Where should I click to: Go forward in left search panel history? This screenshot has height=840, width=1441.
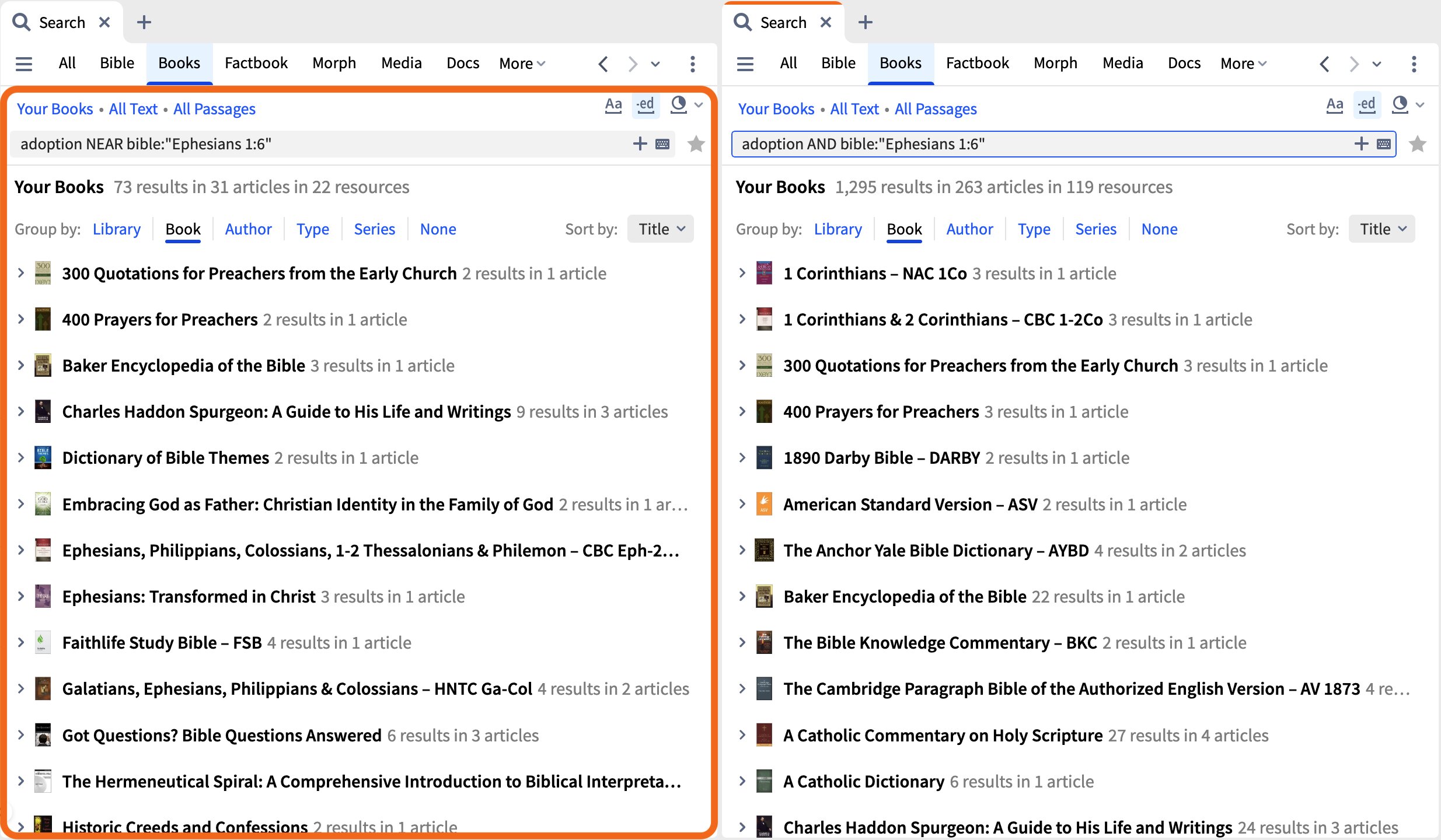(633, 64)
